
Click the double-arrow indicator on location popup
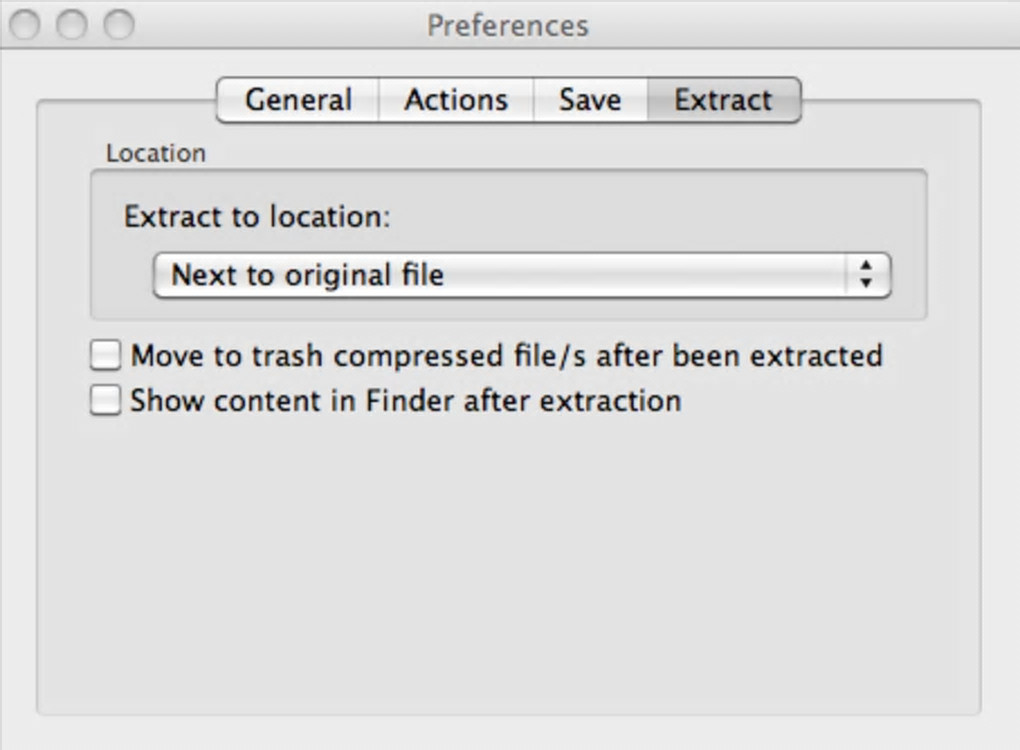click(866, 275)
